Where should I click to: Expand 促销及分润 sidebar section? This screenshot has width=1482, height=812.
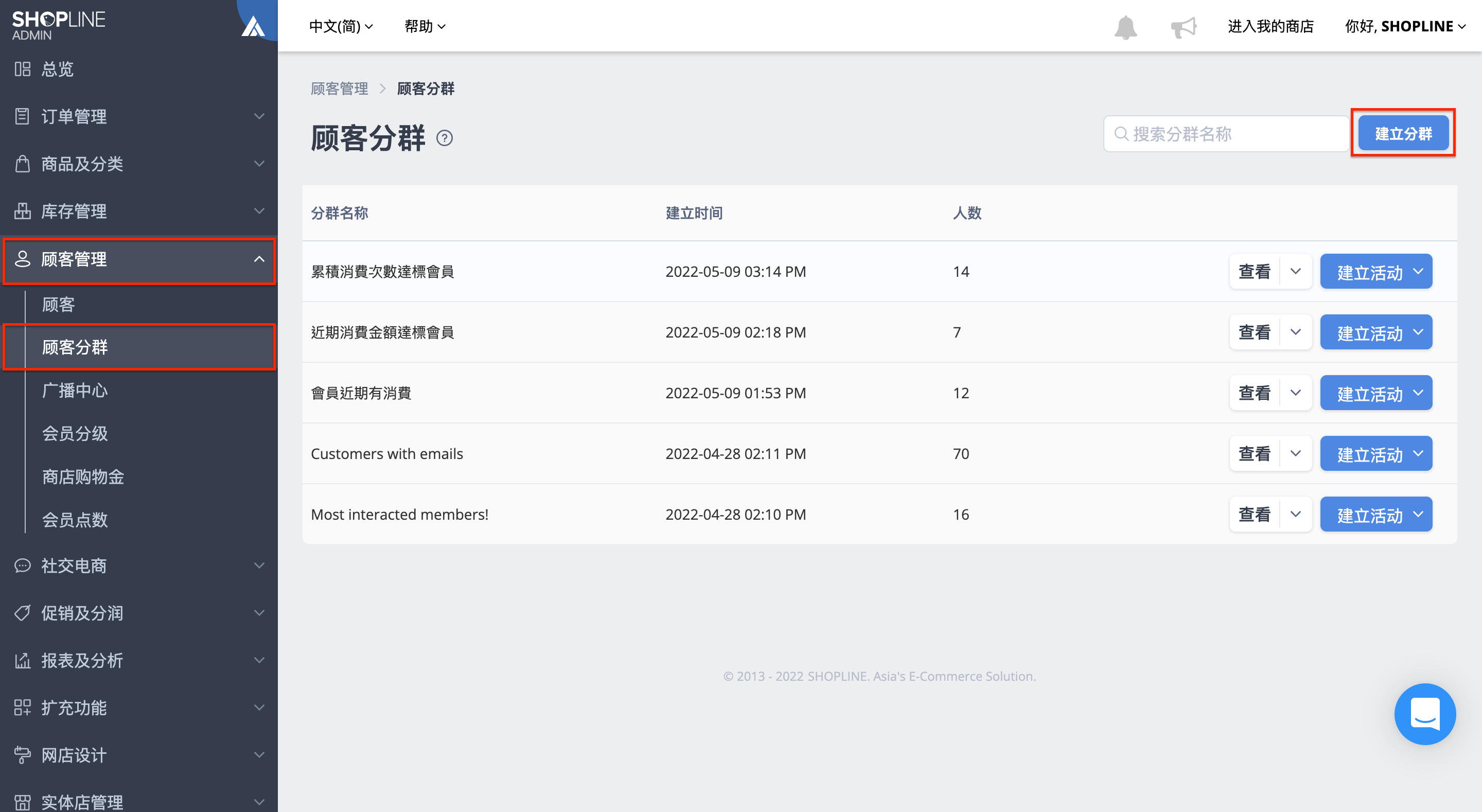coord(259,613)
